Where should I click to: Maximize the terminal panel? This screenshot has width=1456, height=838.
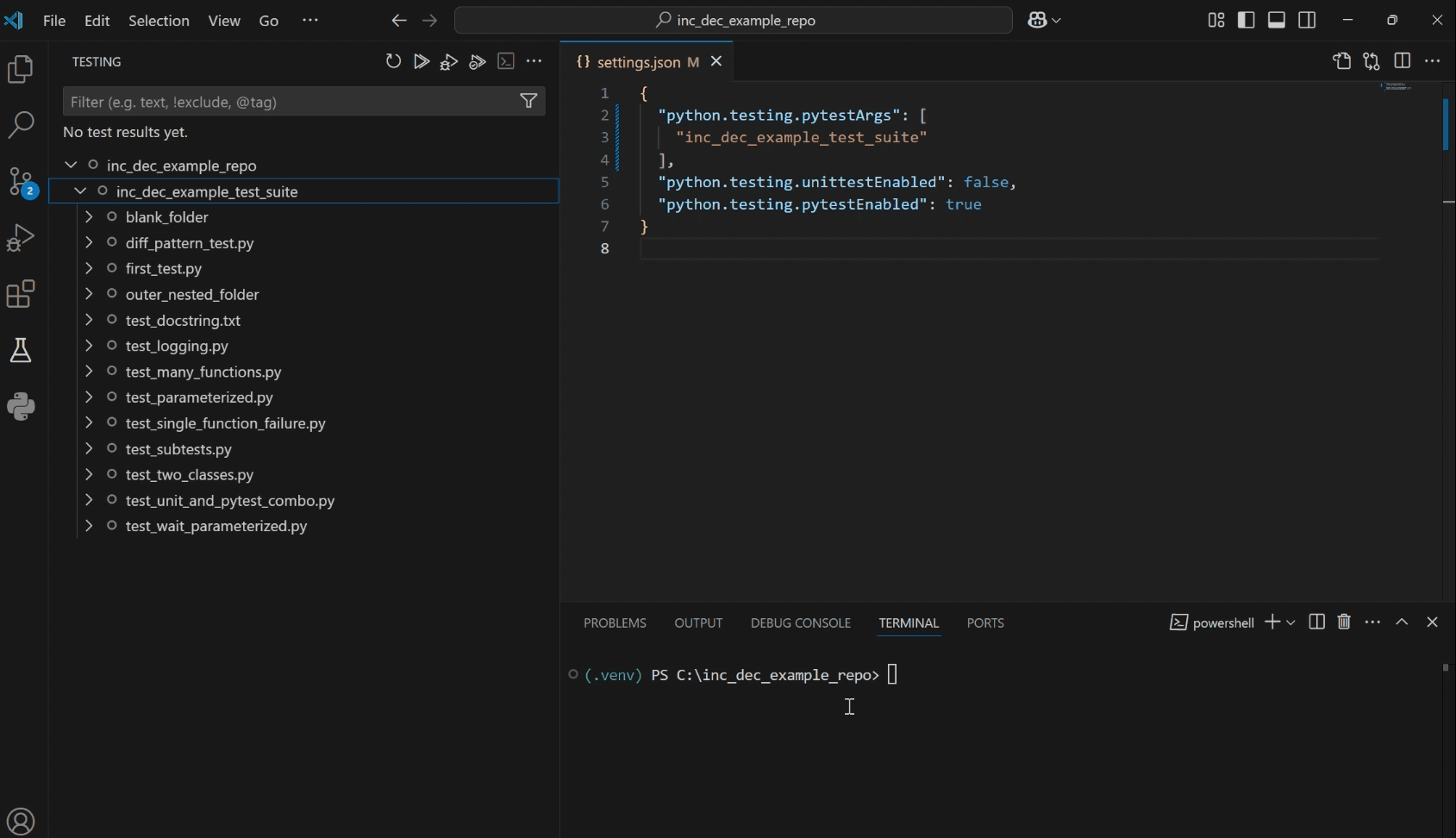click(1403, 622)
